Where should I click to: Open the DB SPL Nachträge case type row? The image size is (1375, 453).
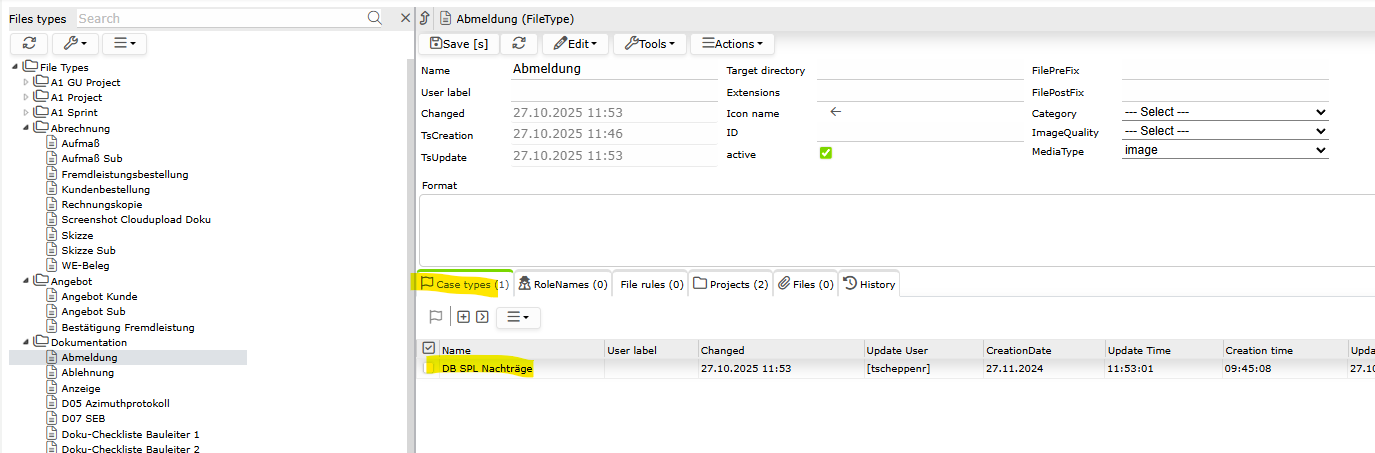click(487, 368)
